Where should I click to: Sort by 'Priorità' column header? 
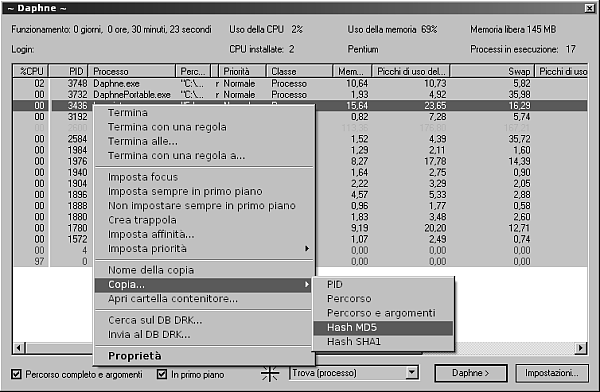242,71
